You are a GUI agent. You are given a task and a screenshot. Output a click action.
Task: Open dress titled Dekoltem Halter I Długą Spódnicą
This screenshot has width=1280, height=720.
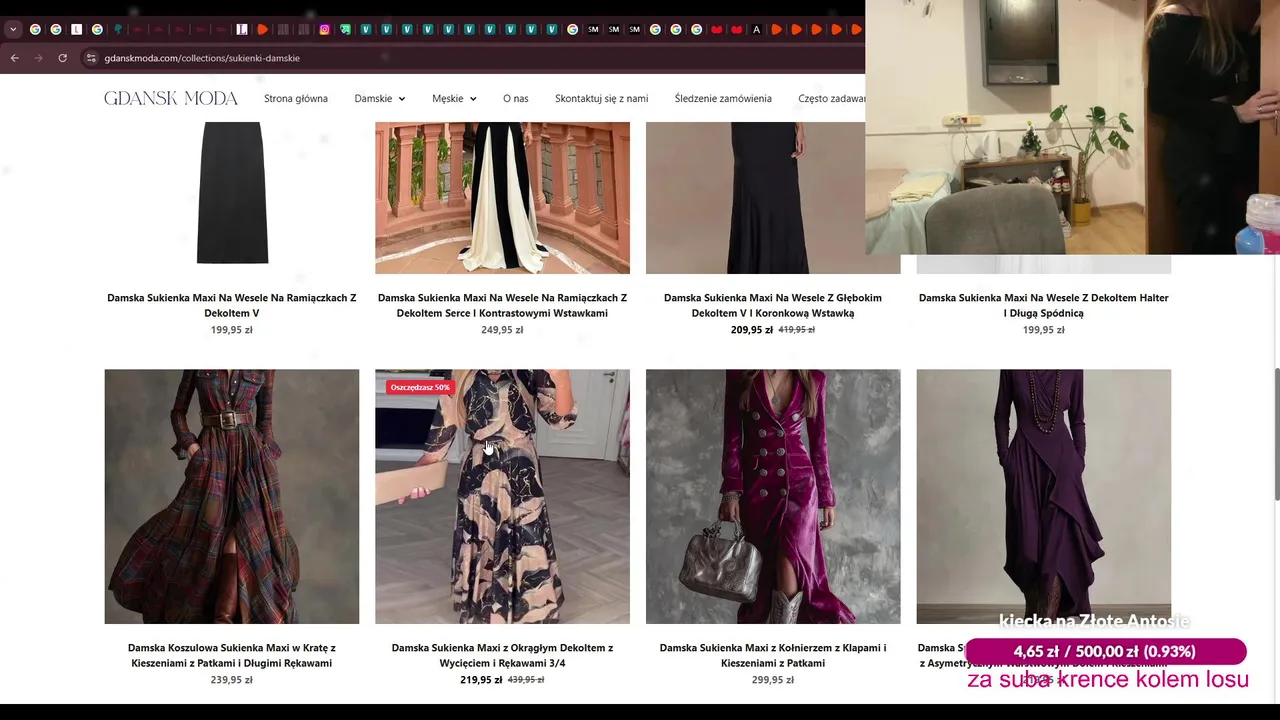click(1044, 305)
